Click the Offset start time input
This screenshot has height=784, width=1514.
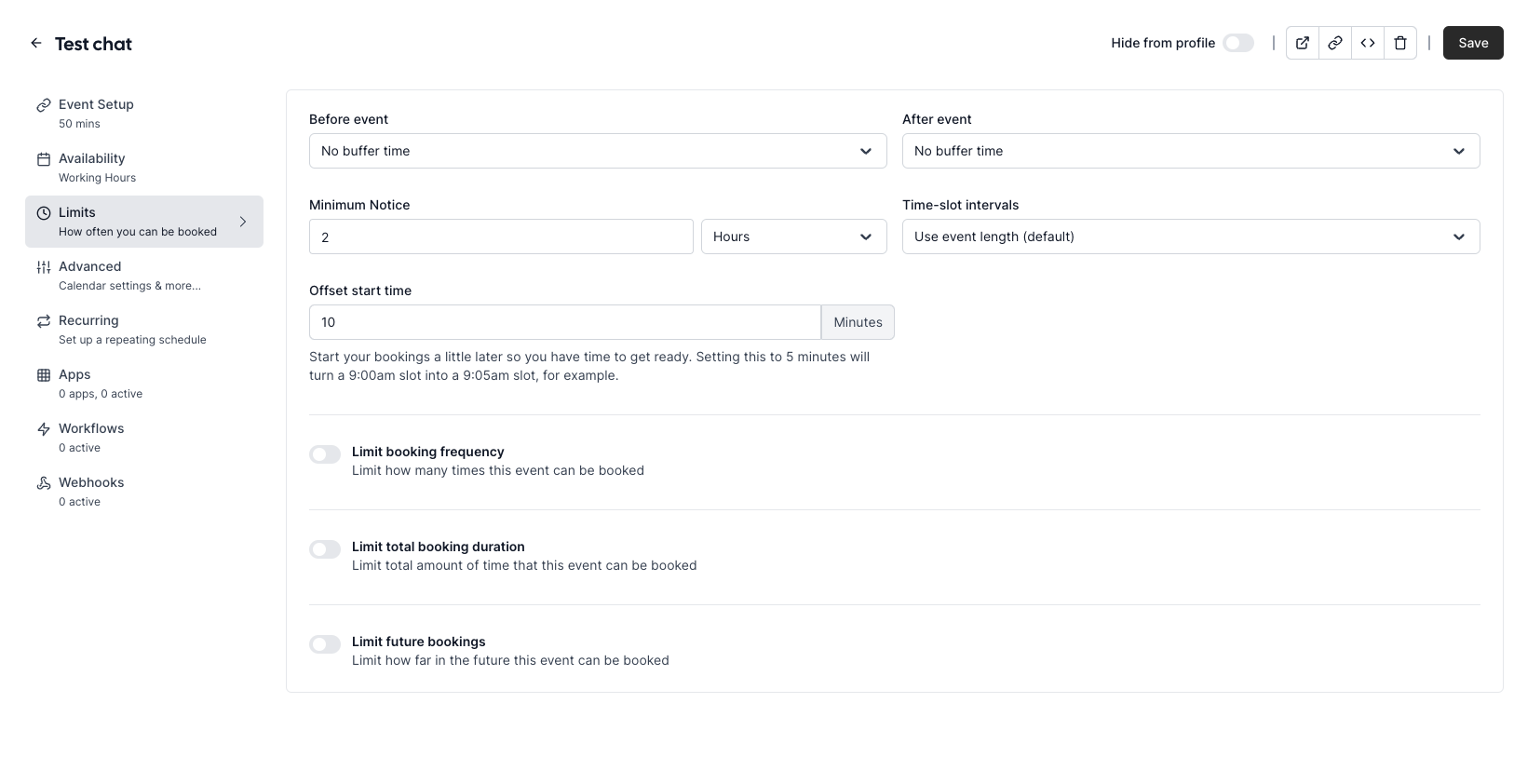pos(565,322)
